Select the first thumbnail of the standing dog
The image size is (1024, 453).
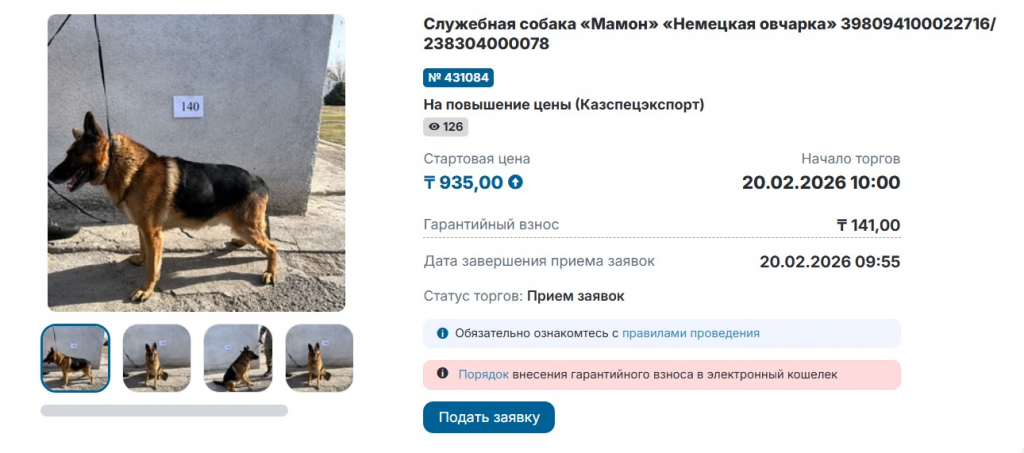tap(75, 358)
